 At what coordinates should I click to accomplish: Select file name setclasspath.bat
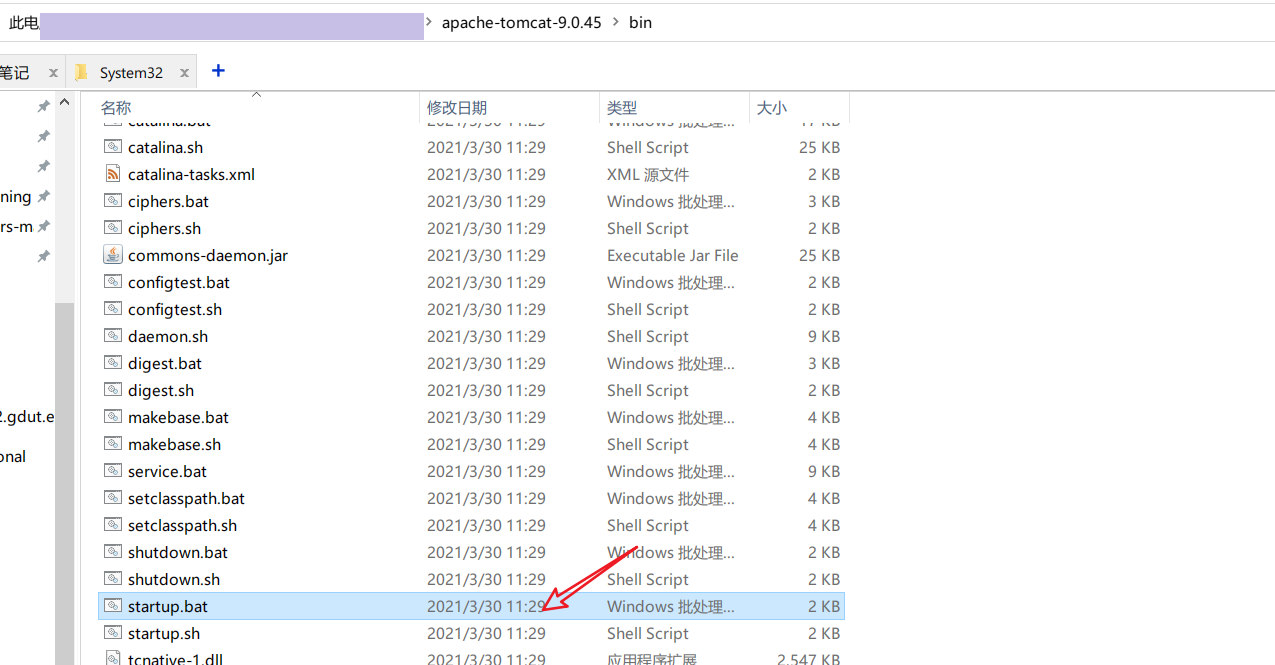186,498
